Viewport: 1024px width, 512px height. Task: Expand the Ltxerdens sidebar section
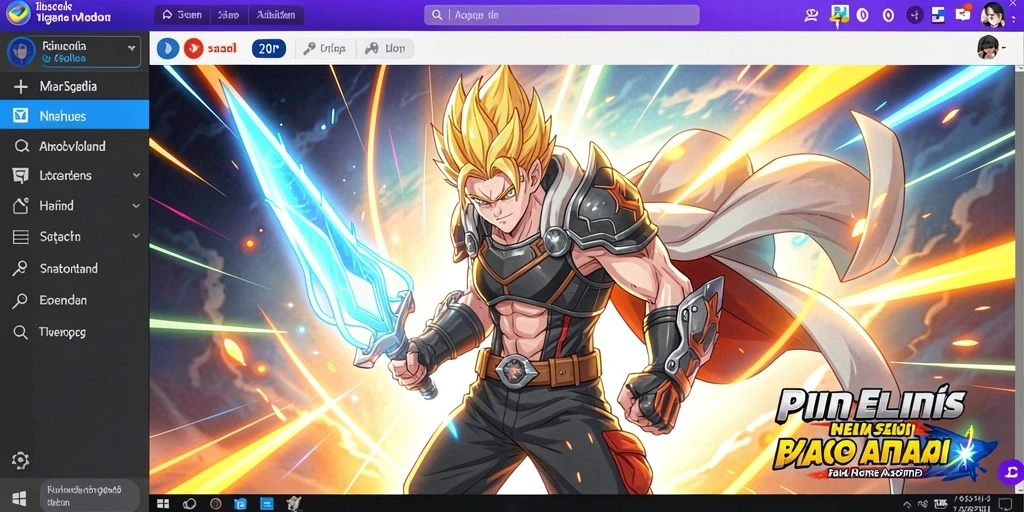tap(136, 175)
